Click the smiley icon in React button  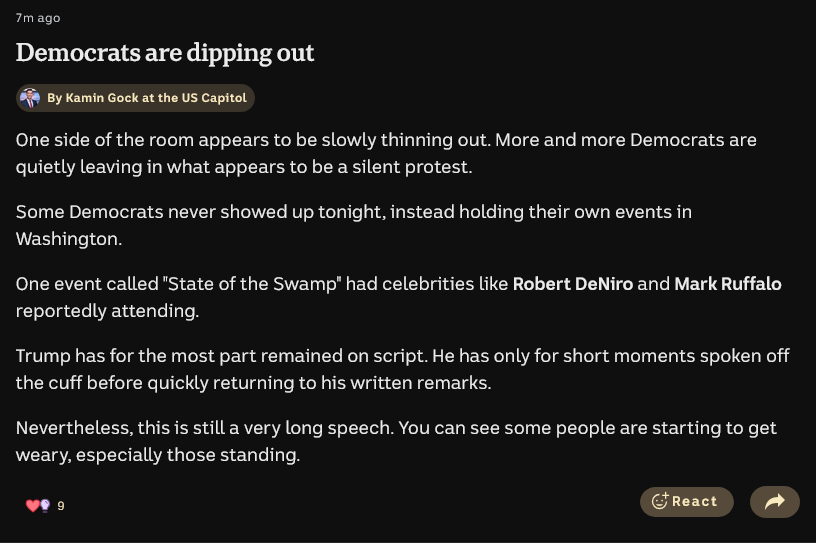tap(660, 502)
